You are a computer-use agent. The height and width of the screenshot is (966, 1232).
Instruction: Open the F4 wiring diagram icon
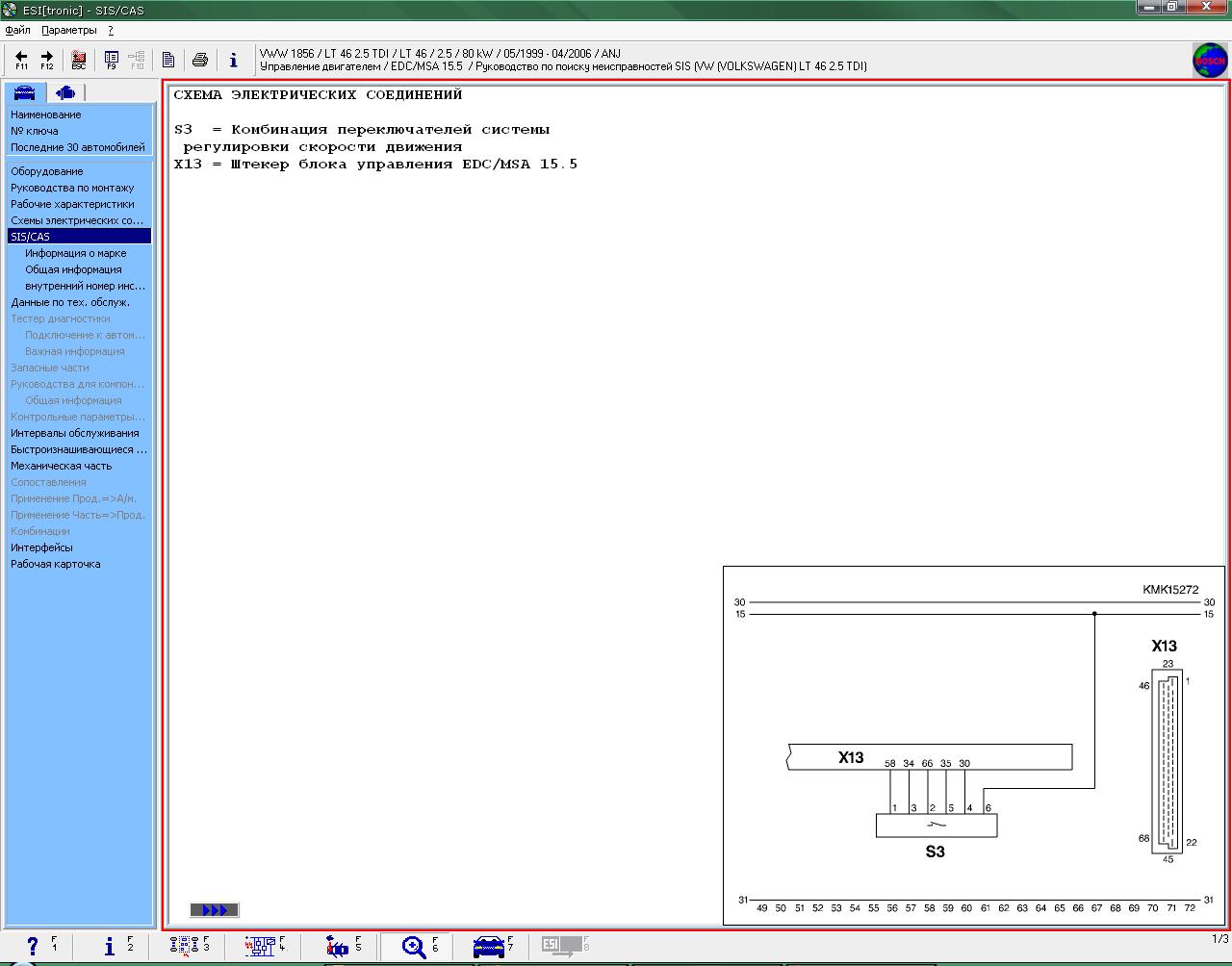260,947
